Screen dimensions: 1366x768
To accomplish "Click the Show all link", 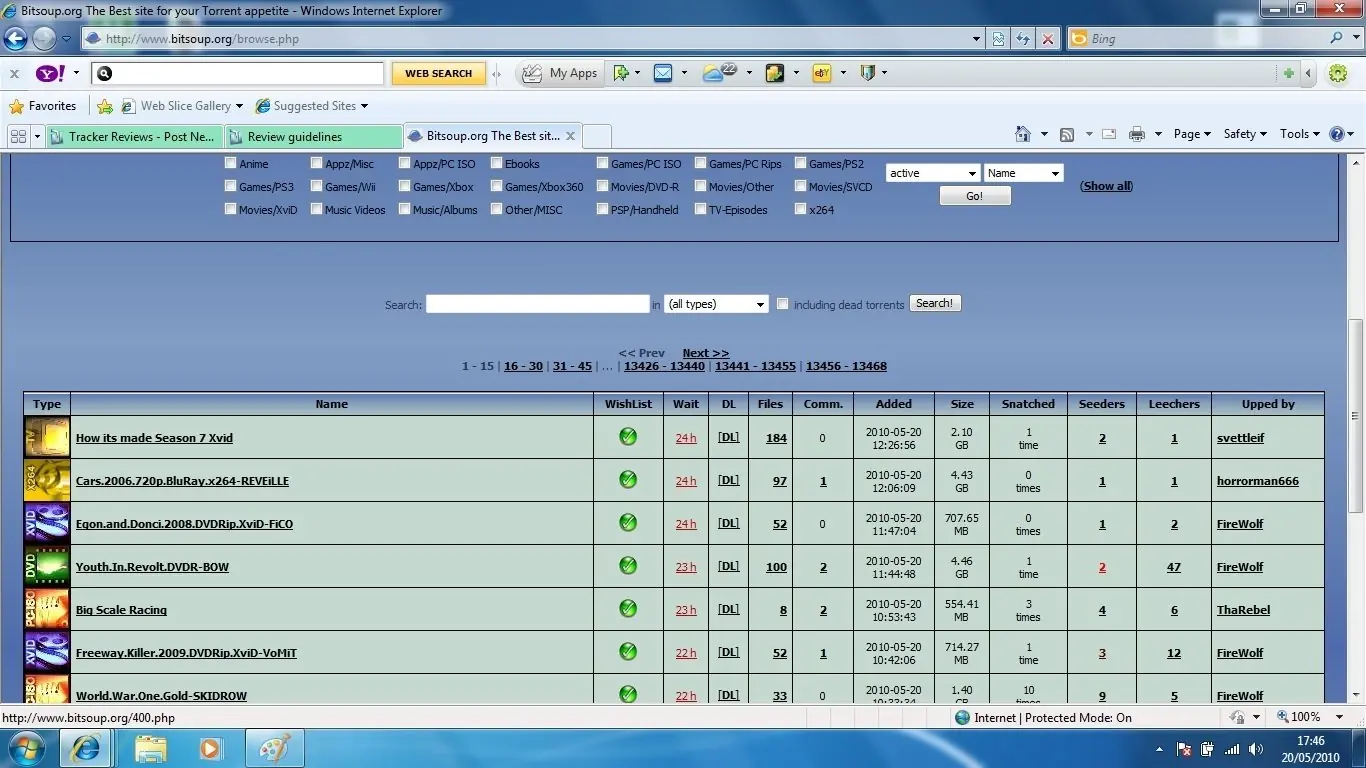I will 1107,186.
